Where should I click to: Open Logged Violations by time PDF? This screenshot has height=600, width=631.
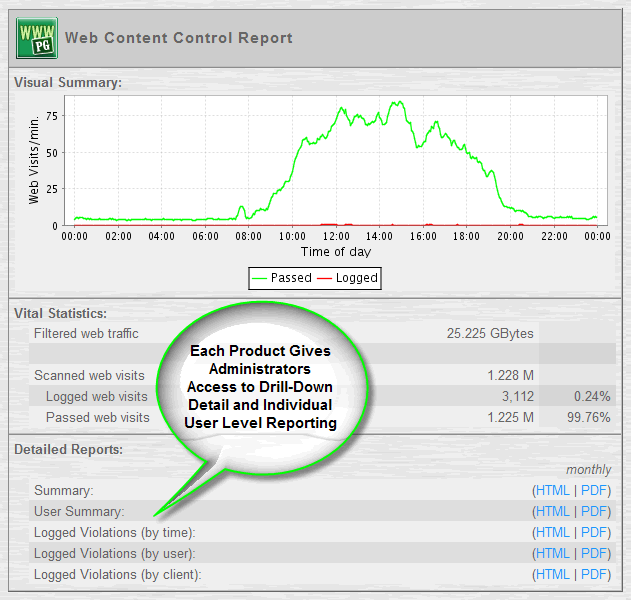(595, 533)
